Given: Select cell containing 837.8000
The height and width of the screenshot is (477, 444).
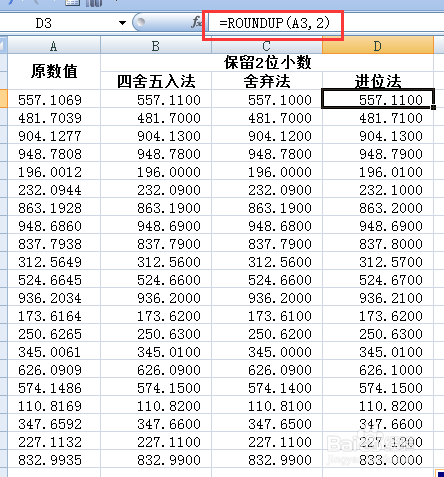Looking at the screenshot, I should pos(378,244).
